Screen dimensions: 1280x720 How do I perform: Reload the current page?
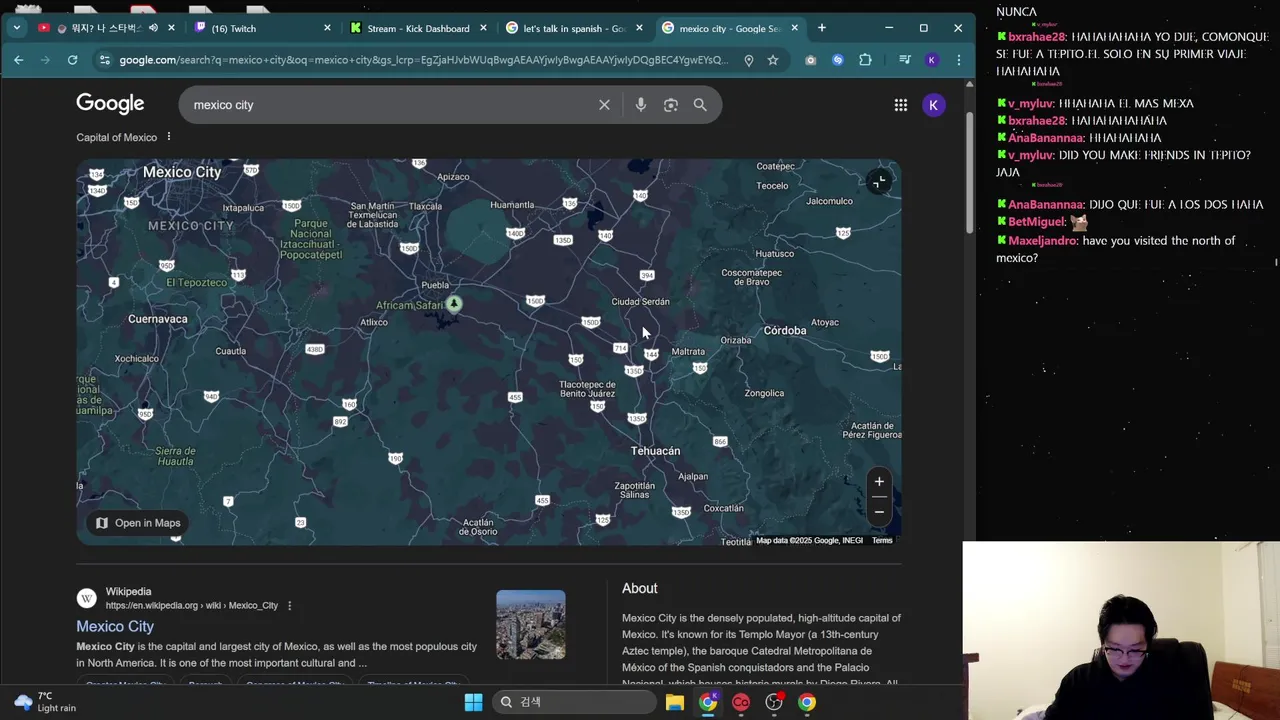click(72, 60)
